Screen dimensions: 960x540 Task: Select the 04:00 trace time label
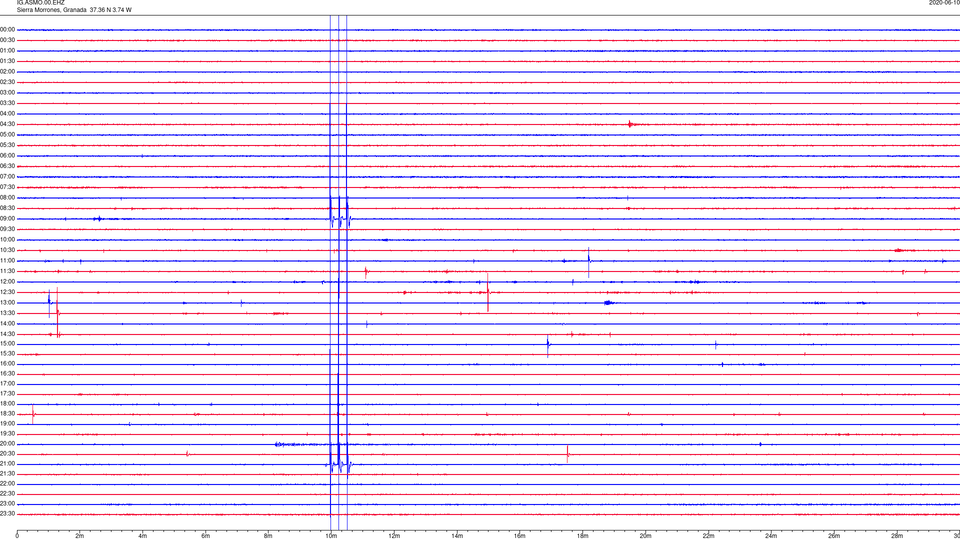coord(8,114)
